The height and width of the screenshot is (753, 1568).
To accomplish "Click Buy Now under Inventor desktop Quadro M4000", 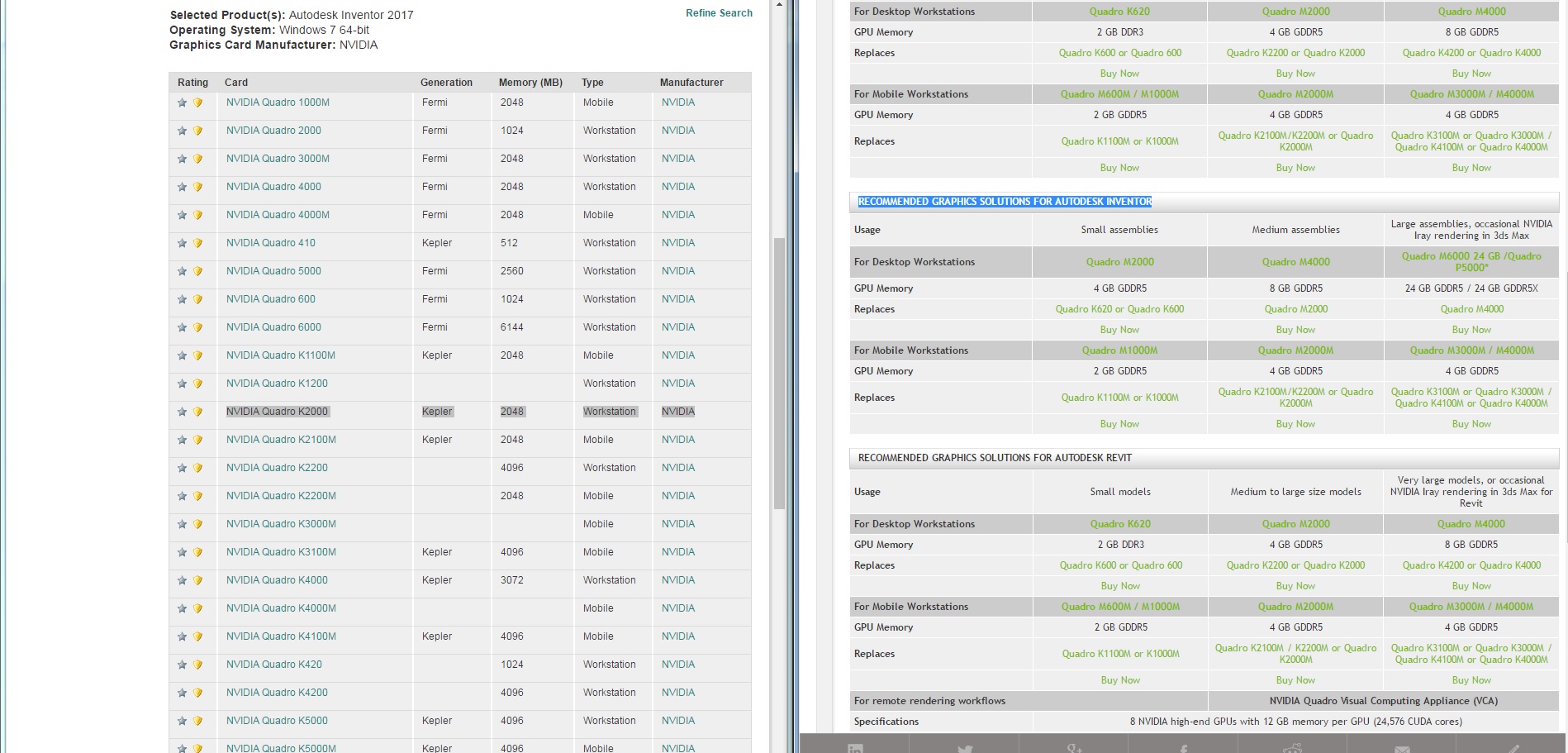I will coord(1295,330).
